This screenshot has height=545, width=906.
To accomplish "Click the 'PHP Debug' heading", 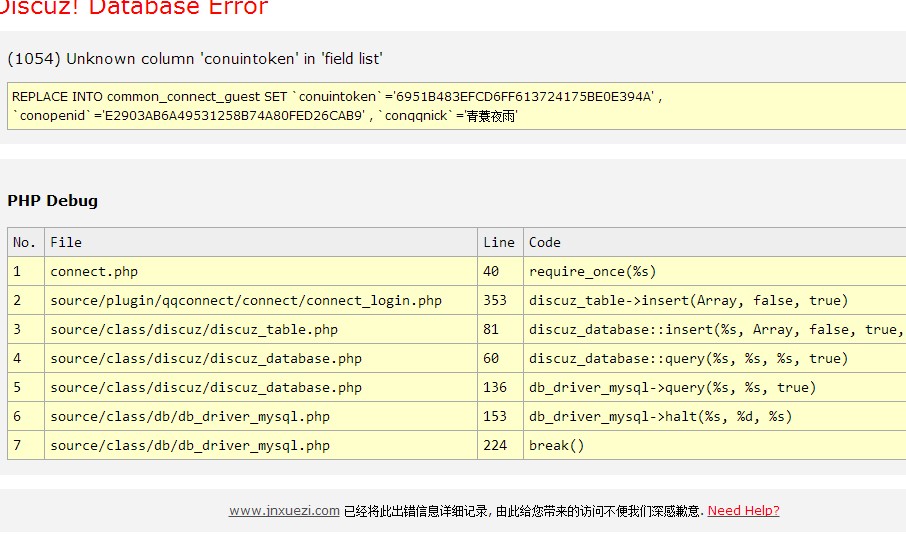I will (x=53, y=201).
